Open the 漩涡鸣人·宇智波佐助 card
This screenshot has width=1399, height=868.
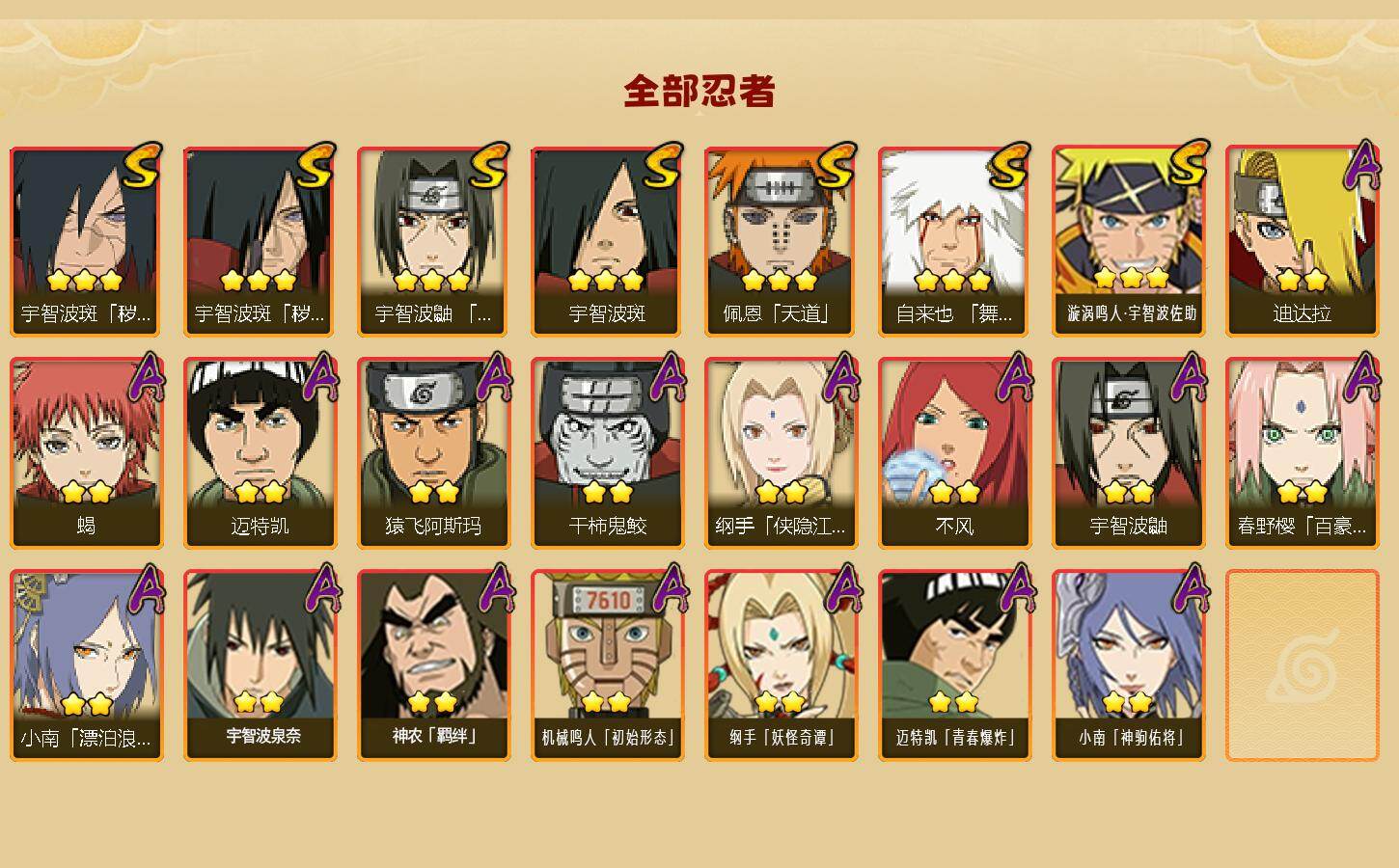(x=1128, y=241)
